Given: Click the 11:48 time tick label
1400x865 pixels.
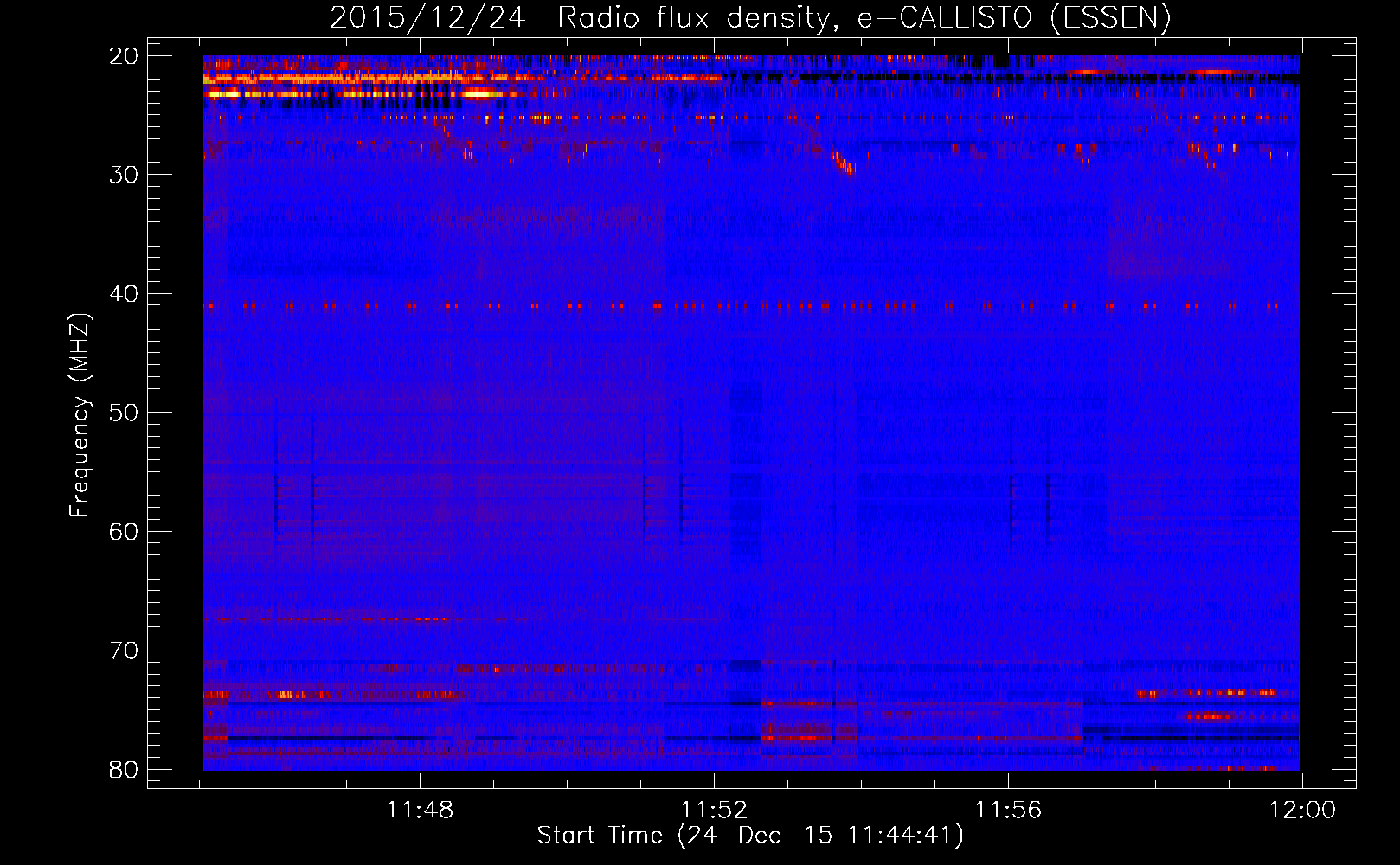Looking at the screenshot, I should tap(420, 811).
